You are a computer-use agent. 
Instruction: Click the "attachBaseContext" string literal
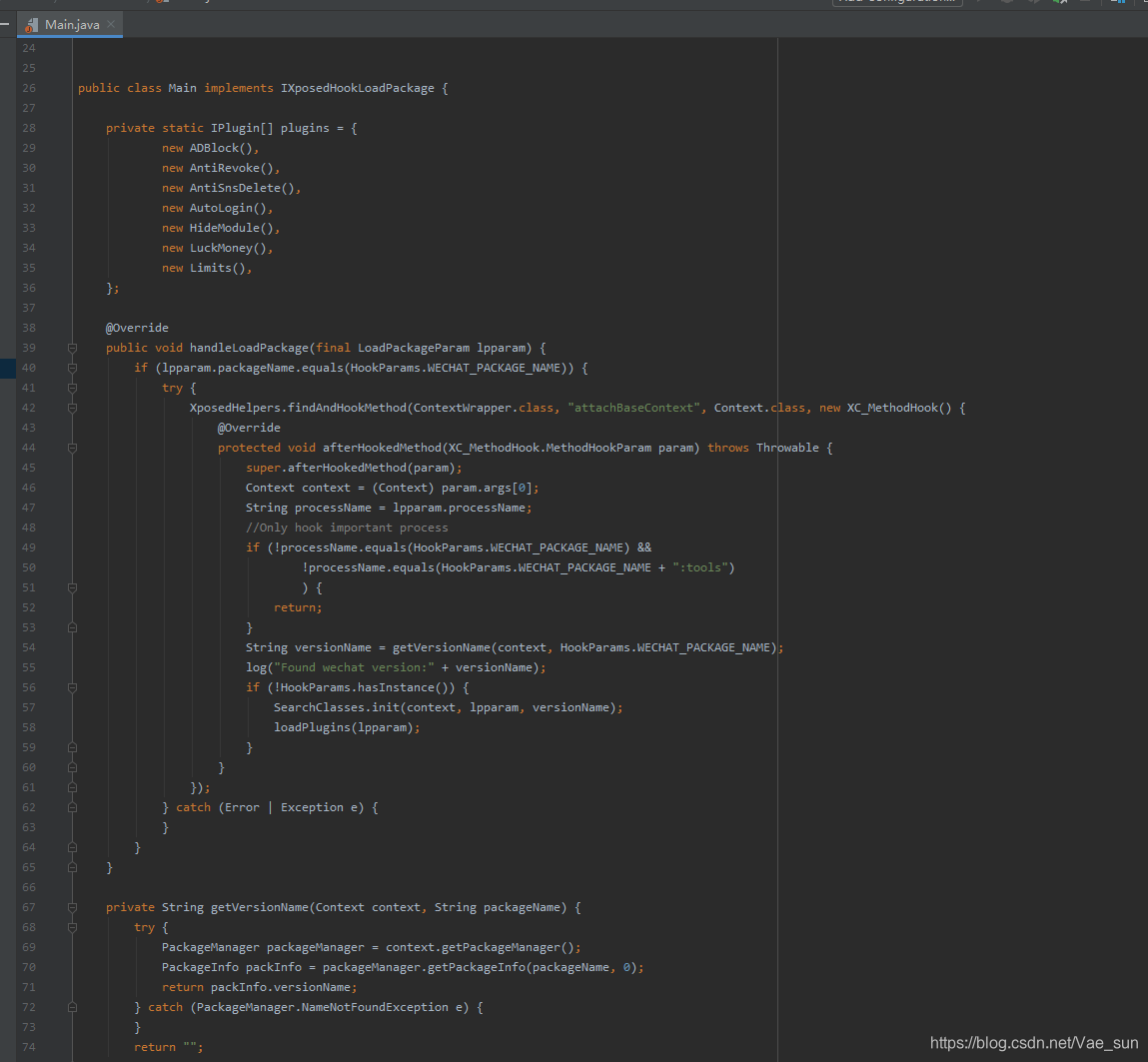pyautogui.click(x=633, y=408)
